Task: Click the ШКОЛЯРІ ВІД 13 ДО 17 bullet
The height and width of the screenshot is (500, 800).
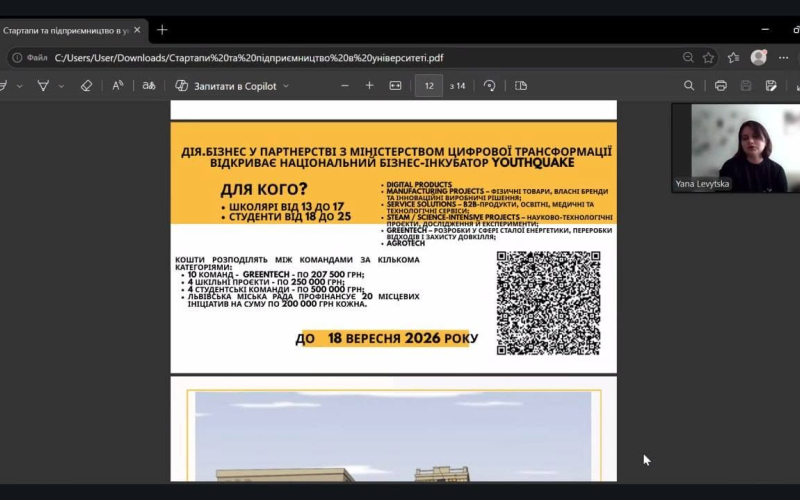Action: [286, 207]
